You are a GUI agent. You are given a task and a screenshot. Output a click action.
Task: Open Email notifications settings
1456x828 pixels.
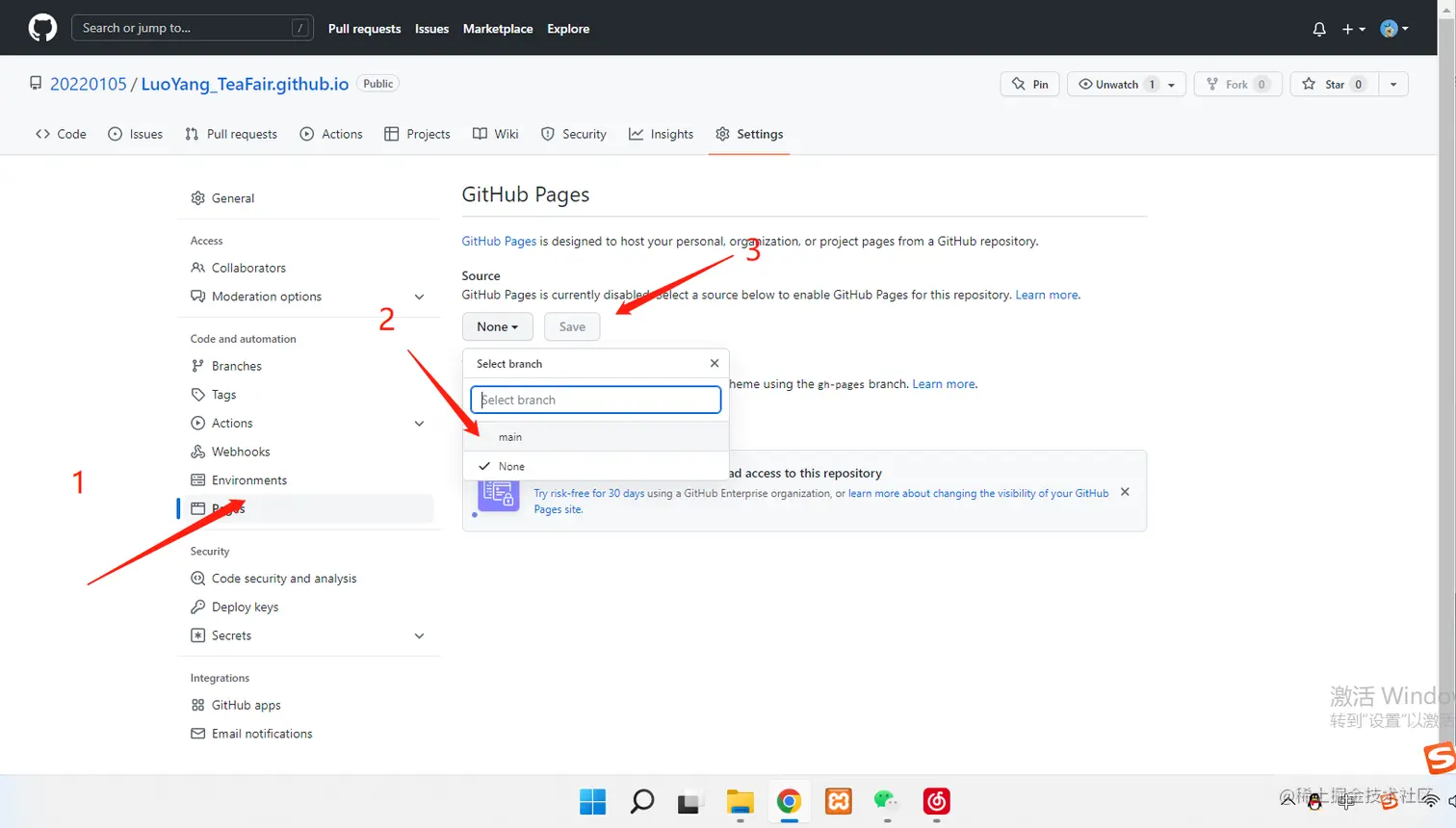(x=262, y=734)
